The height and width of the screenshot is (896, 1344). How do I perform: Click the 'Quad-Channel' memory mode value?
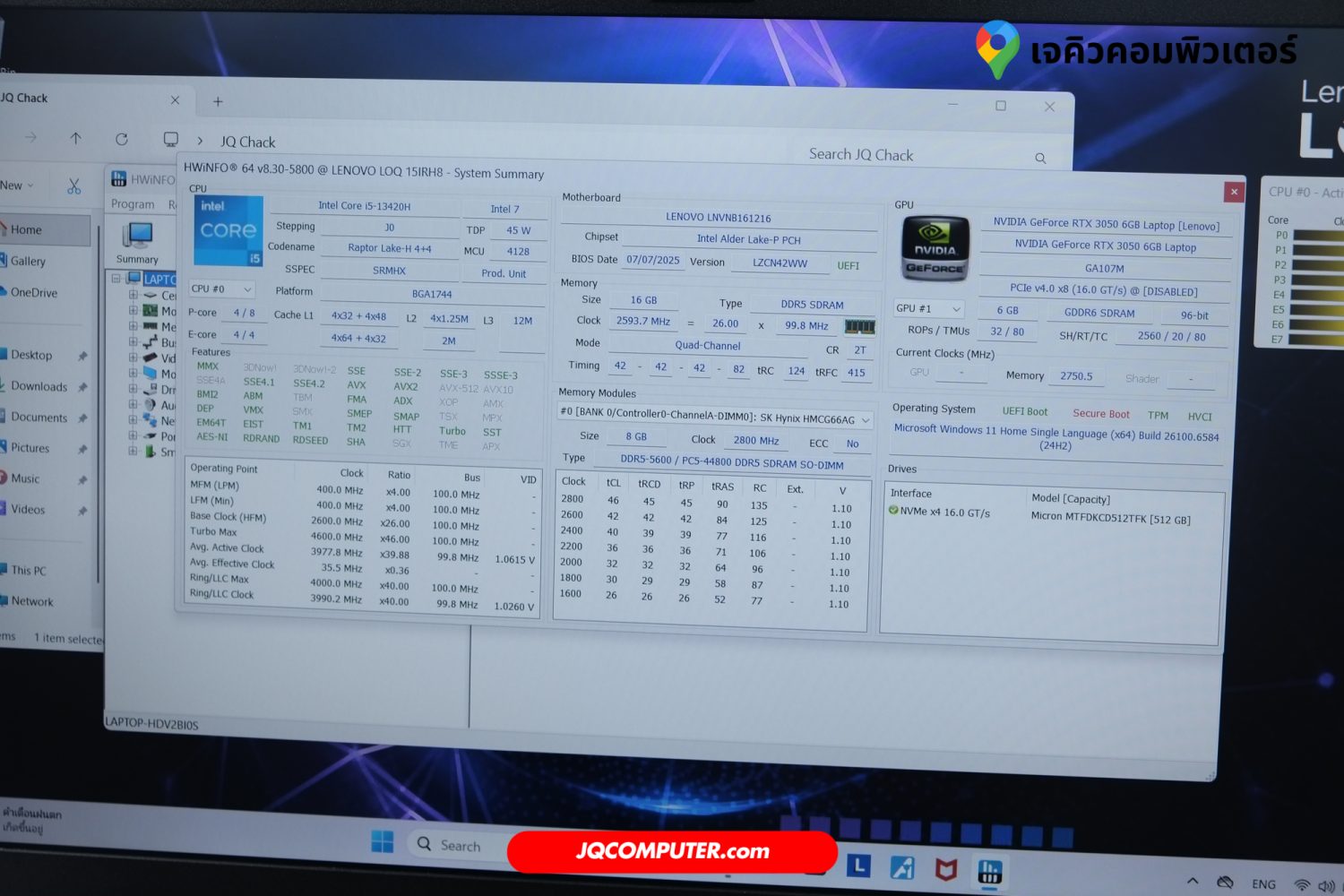click(x=708, y=345)
